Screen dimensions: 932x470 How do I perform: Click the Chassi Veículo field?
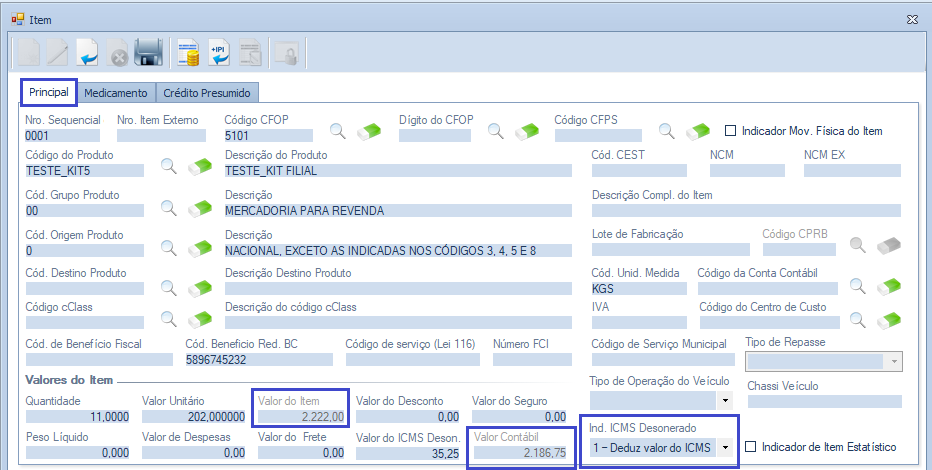824,401
